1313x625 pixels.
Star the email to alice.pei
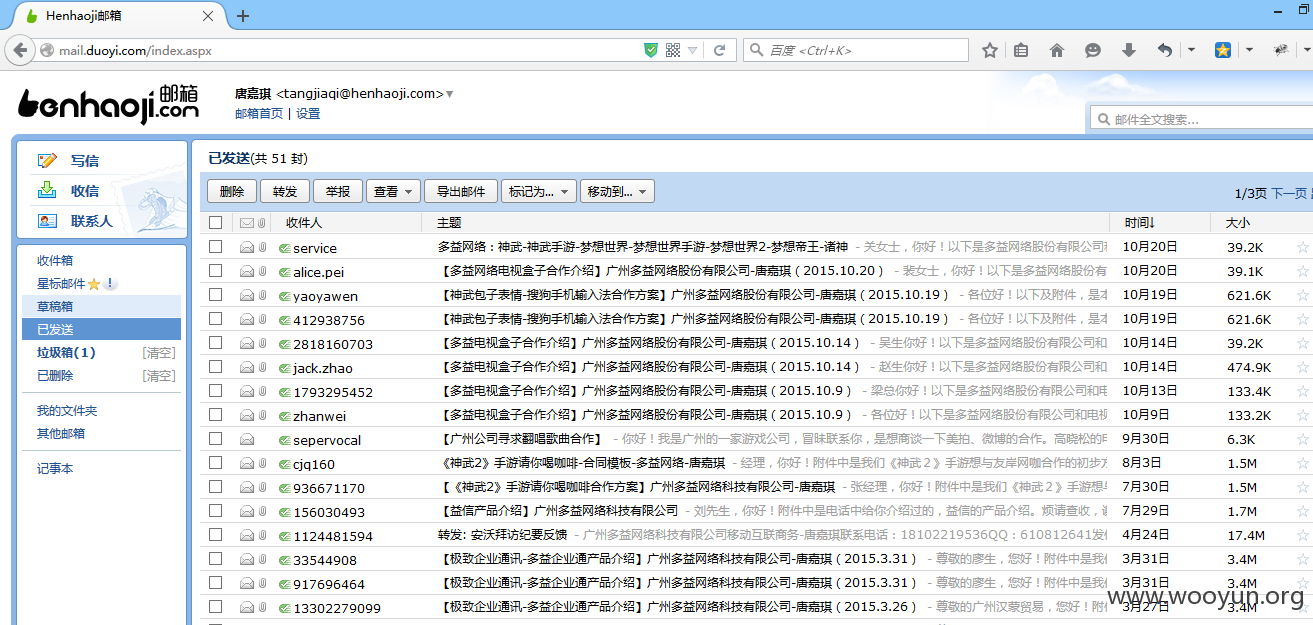point(1302,271)
